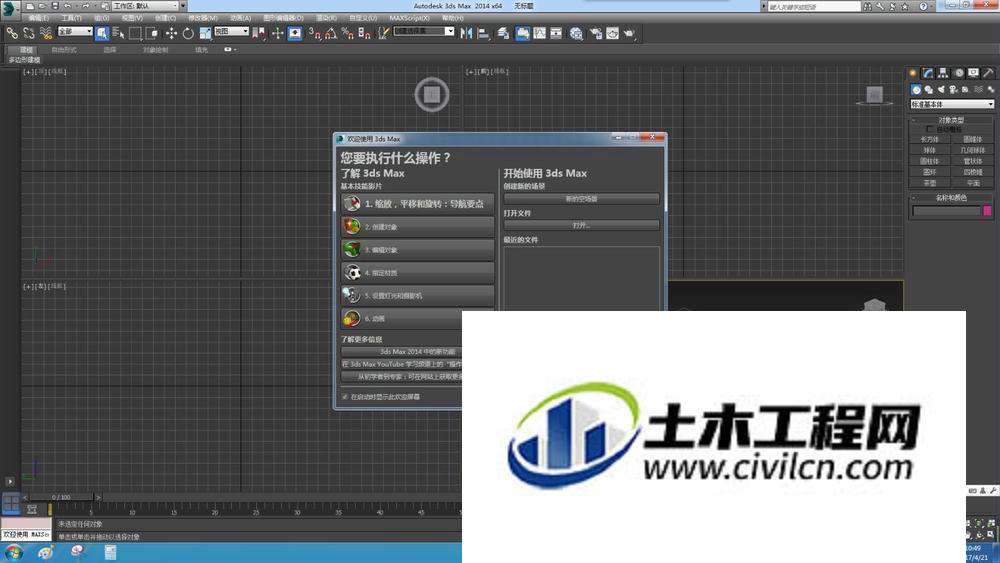Play the zoom, pan and rotate tutorial
This screenshot has width=1000, height=563.
[x=418, y=204]
